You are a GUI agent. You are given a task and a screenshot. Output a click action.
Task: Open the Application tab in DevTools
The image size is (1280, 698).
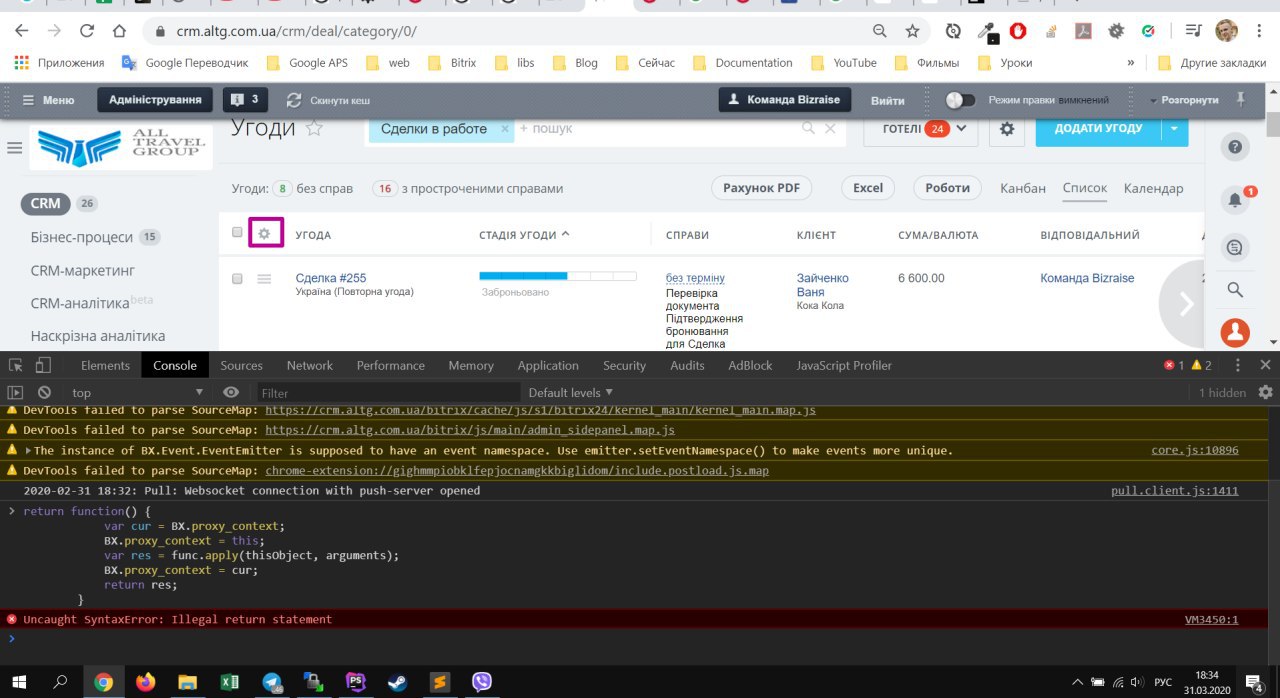coord(548,365)
